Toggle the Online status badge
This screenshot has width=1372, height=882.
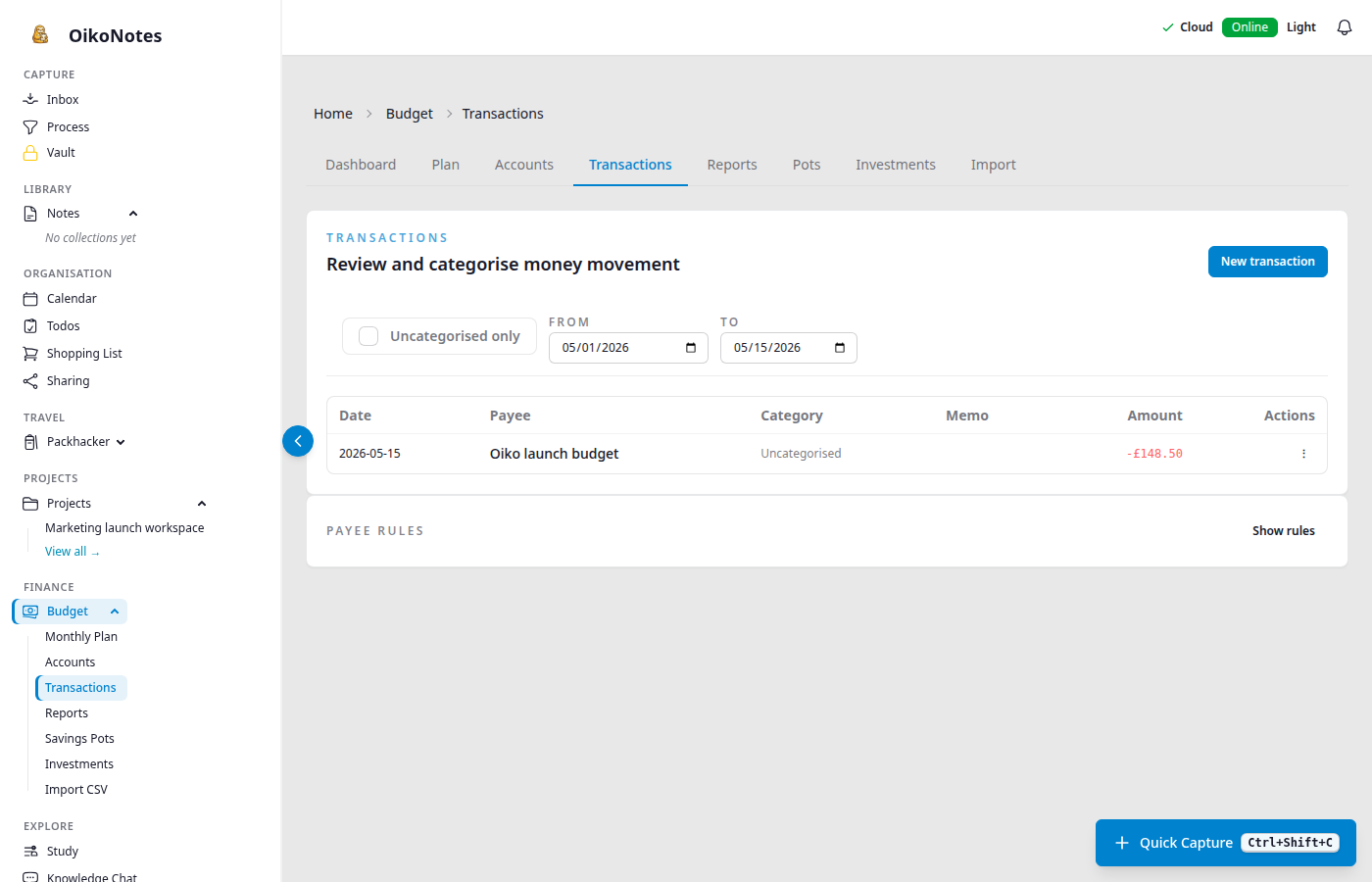point(1249,27)
